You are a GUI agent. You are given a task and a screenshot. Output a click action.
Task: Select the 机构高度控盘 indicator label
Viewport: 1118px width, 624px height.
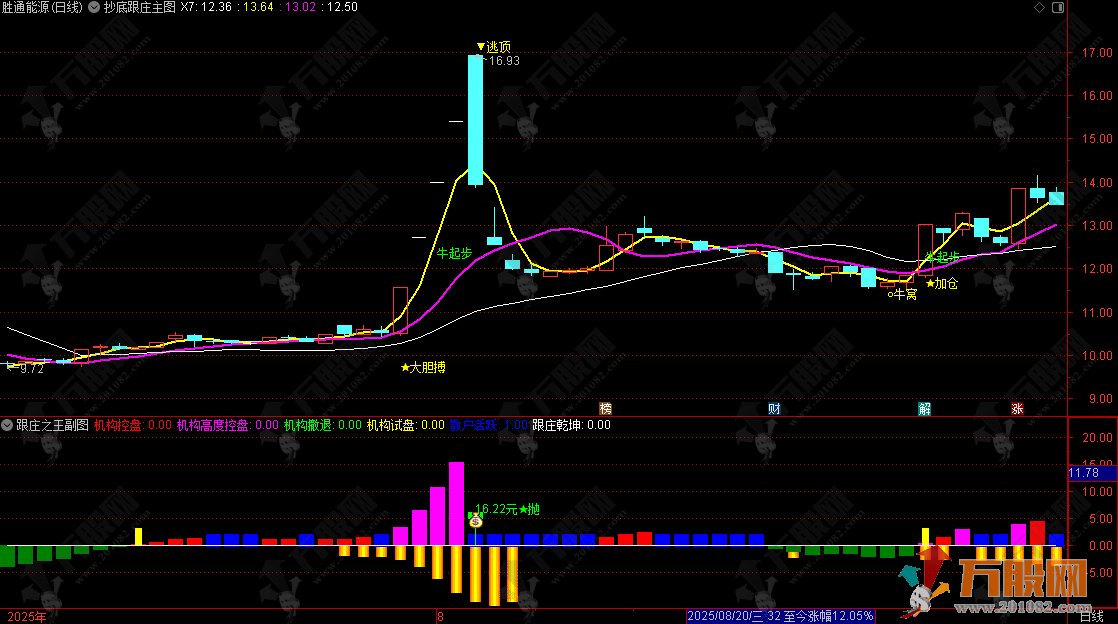[x=214, y=425]
